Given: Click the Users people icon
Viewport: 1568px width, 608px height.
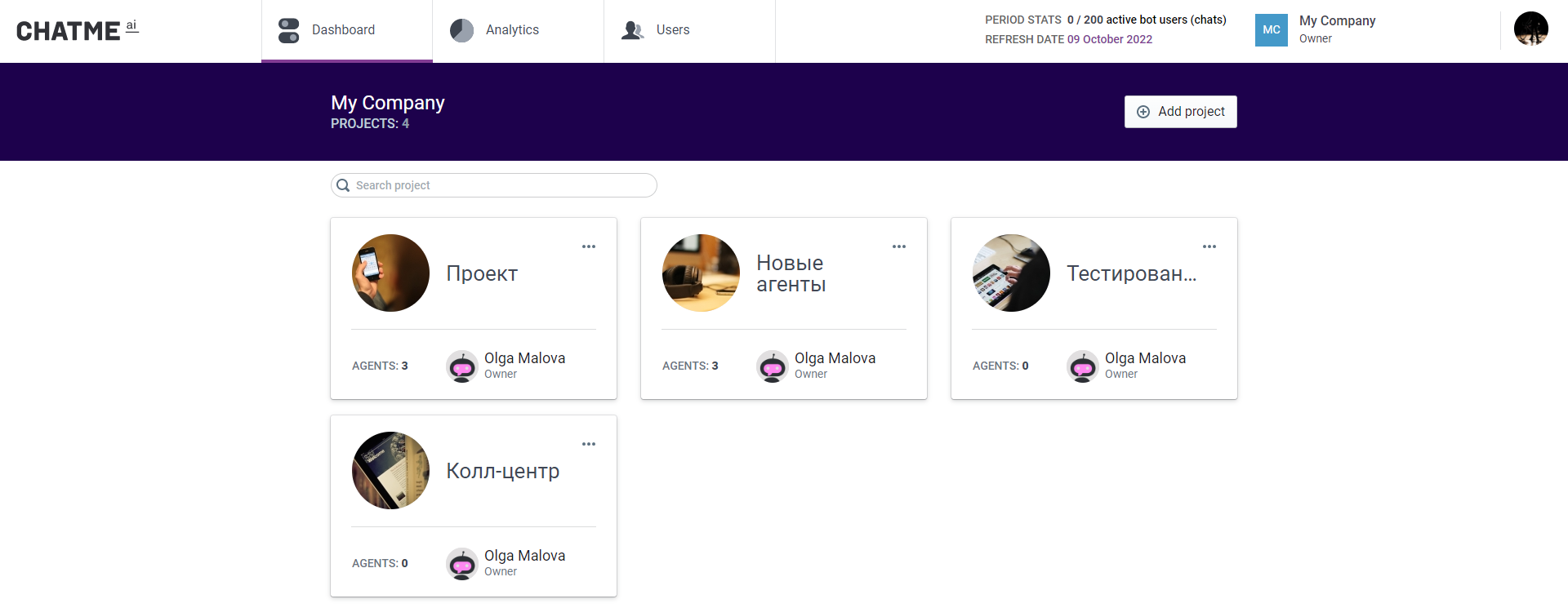Looking at the screenshot, I should (x=633, y=30).
